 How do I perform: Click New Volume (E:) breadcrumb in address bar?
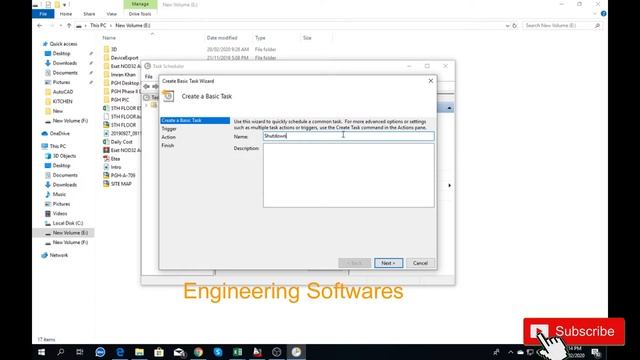133,25
